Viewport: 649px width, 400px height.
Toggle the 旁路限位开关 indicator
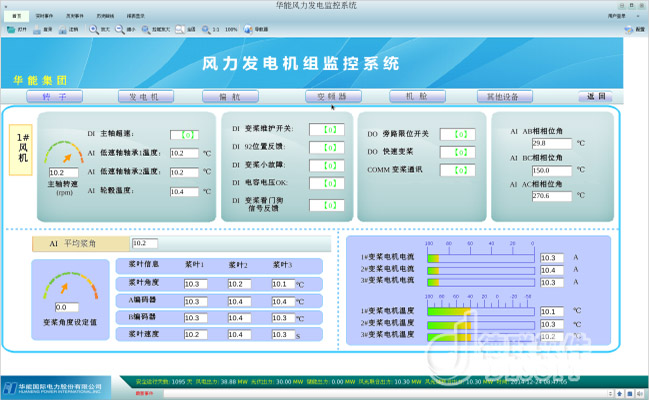[x=460, y=133]
